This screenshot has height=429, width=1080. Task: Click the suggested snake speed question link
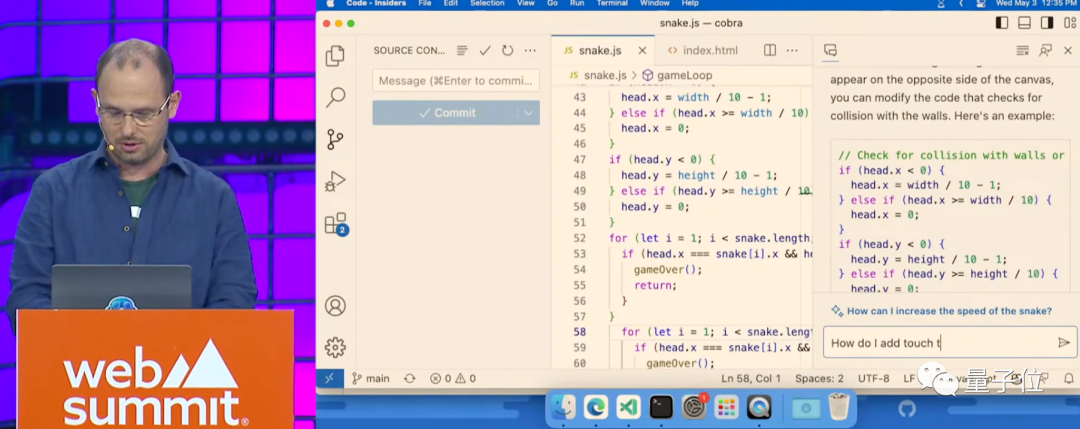coord(948,311)
